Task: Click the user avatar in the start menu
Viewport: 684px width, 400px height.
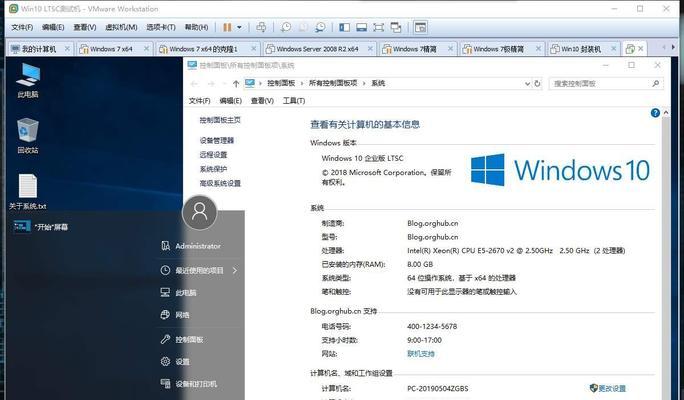Action: [199, 212]
